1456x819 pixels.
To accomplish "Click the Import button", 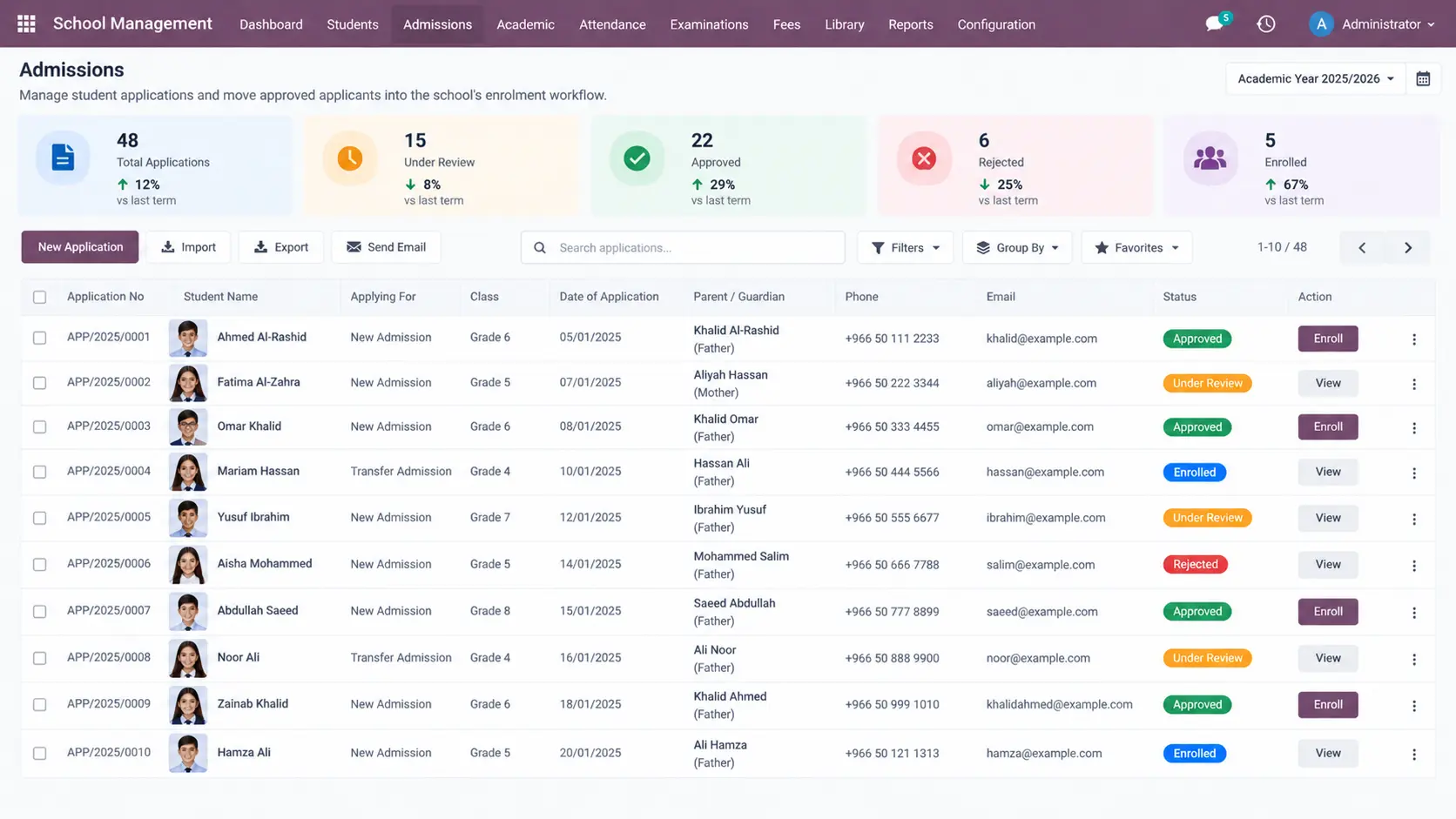I will pyautogui.click(x=188, y=247).
